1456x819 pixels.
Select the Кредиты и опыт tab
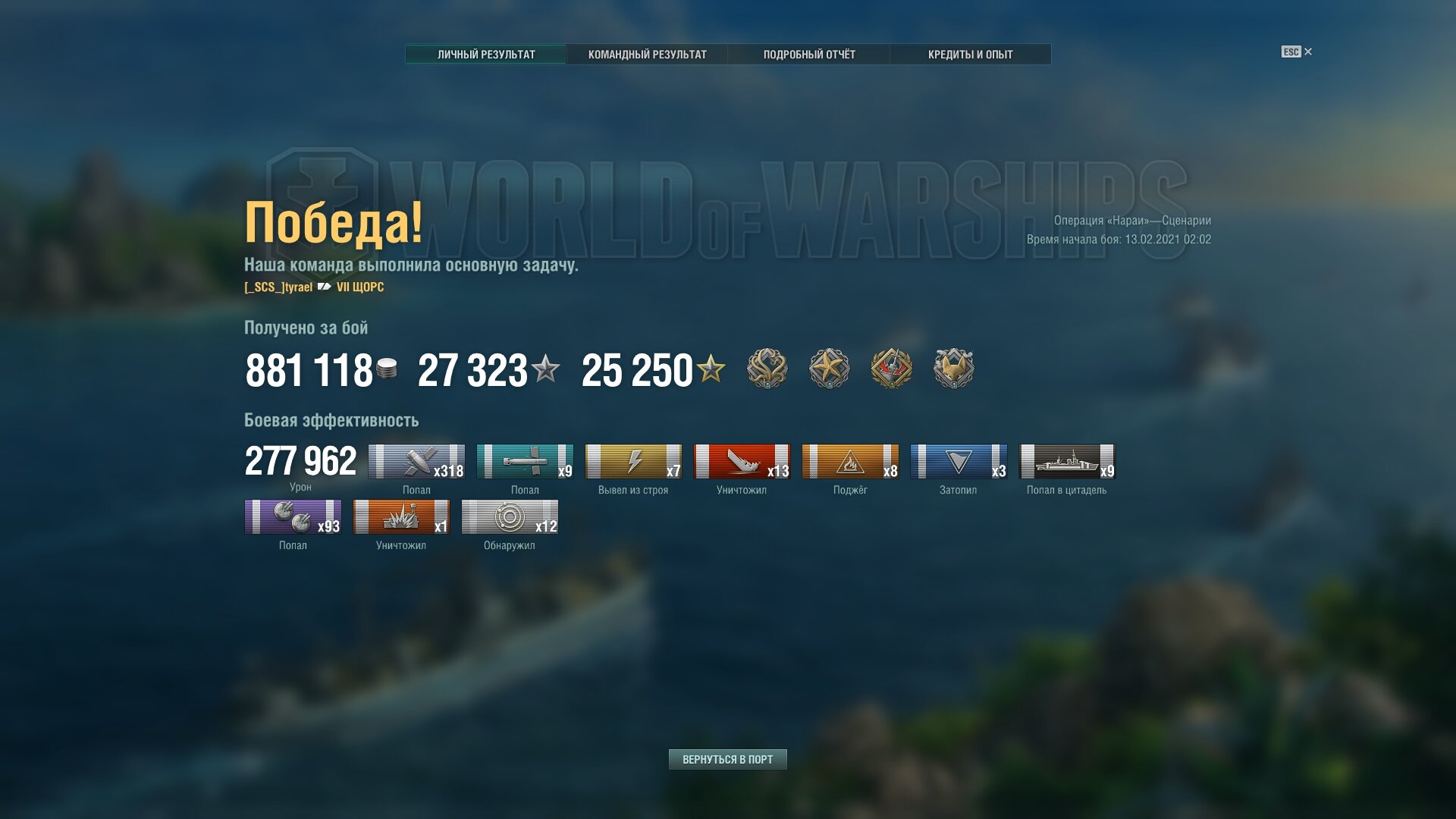971,55
